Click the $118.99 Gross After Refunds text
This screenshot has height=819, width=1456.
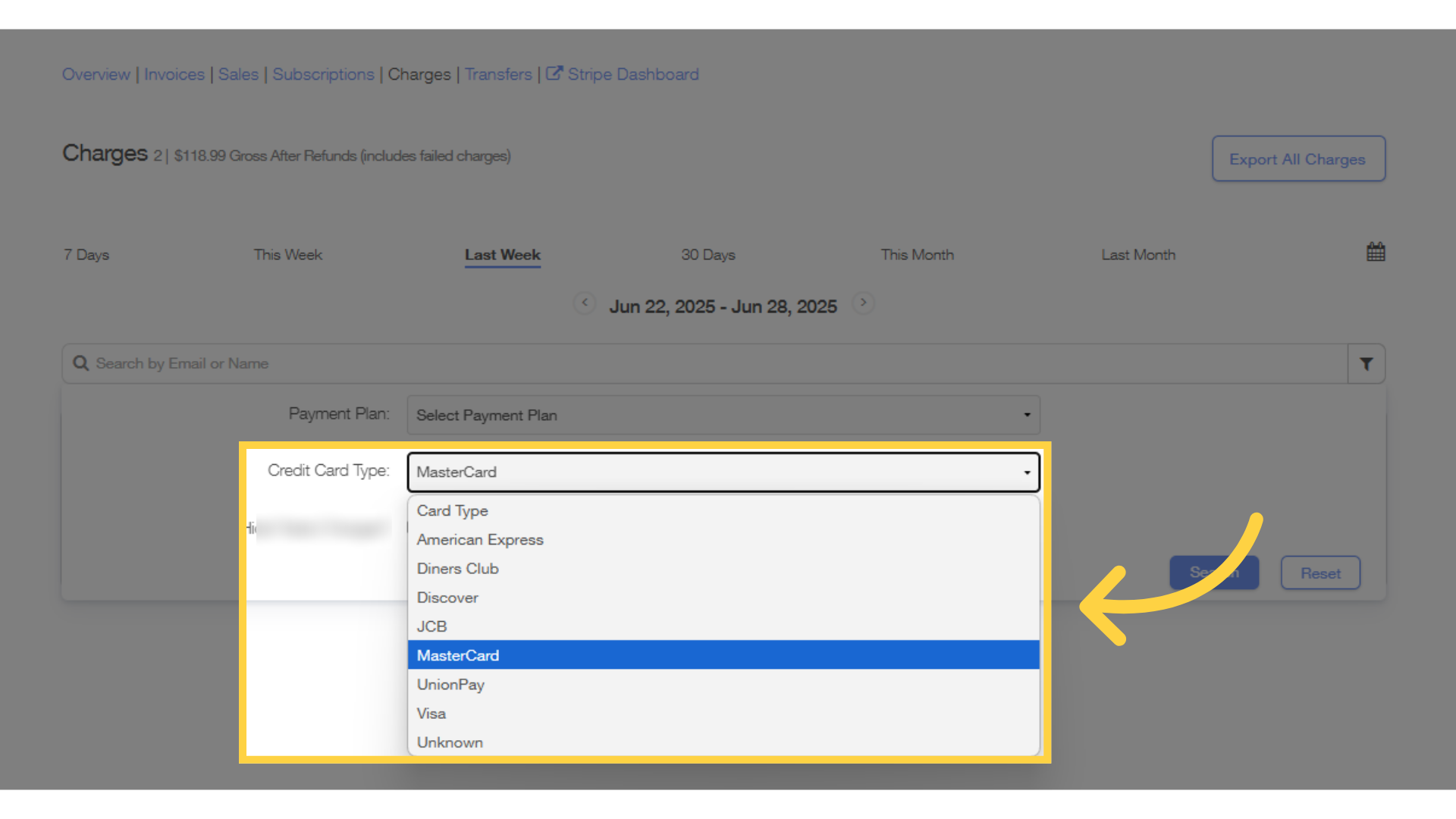tap(342, 155)
